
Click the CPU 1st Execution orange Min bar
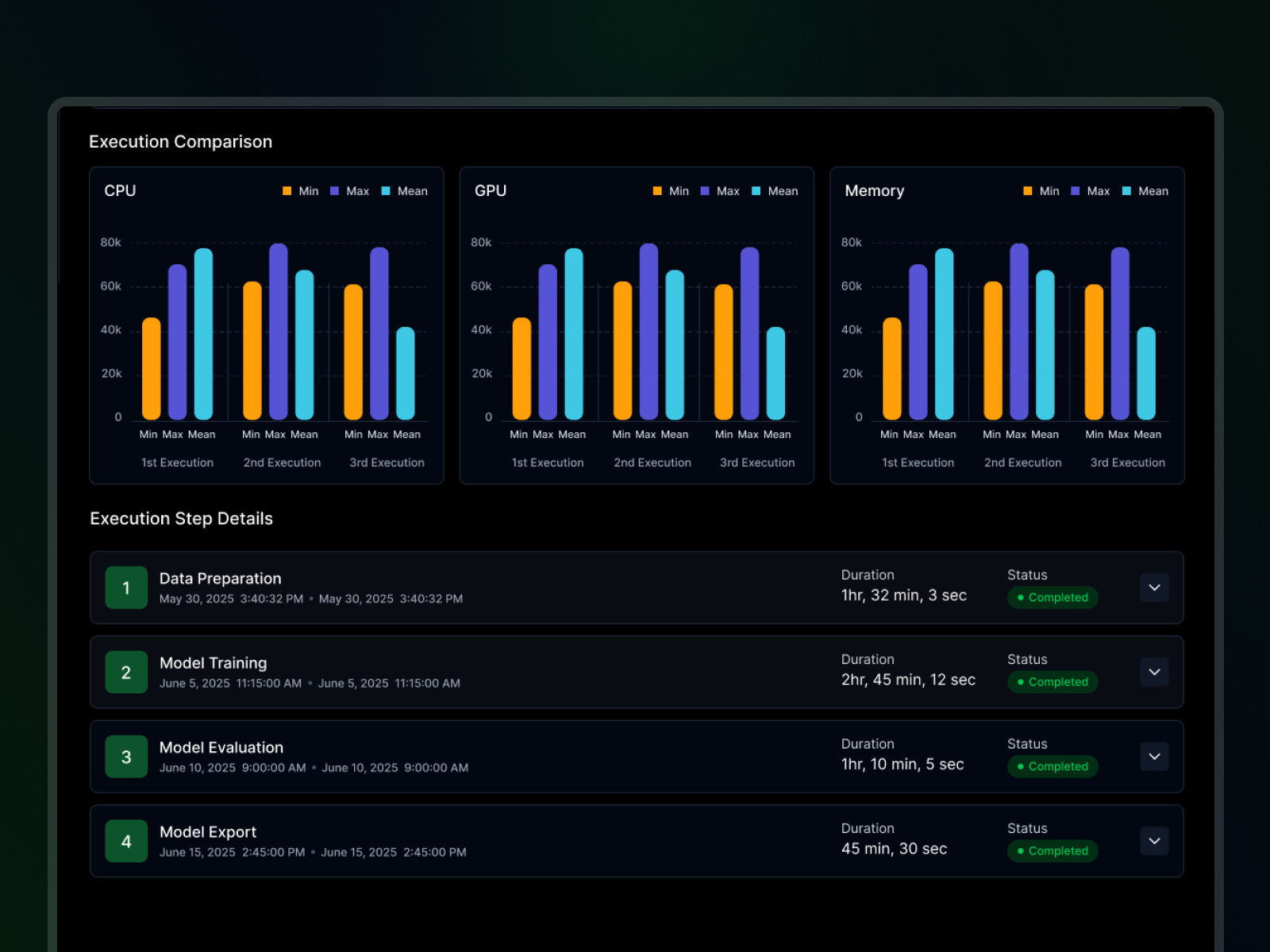pyautogui.click(x=152, y=369)
